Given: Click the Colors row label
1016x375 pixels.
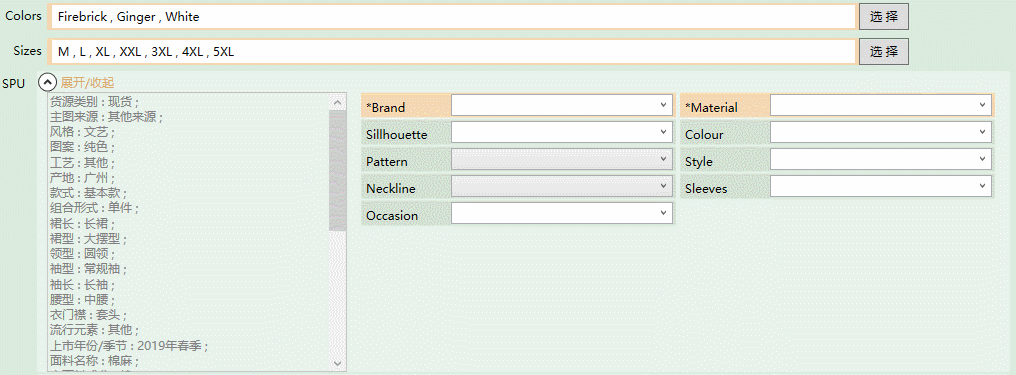Looking at the screenshot, I should pyautogui.click(x=23, y=16).
